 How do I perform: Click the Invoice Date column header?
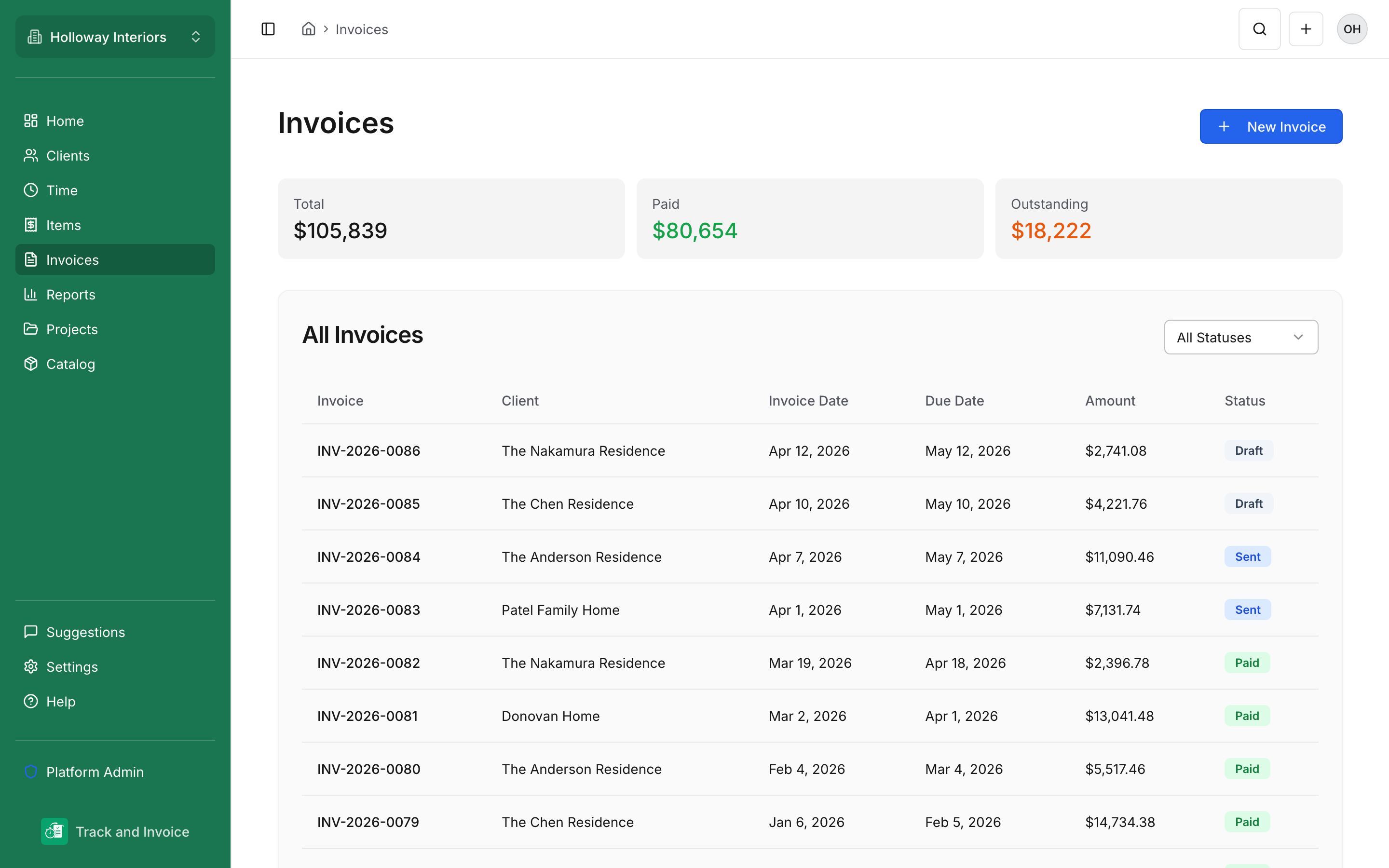pyautogui.click(x=808, y=401)
